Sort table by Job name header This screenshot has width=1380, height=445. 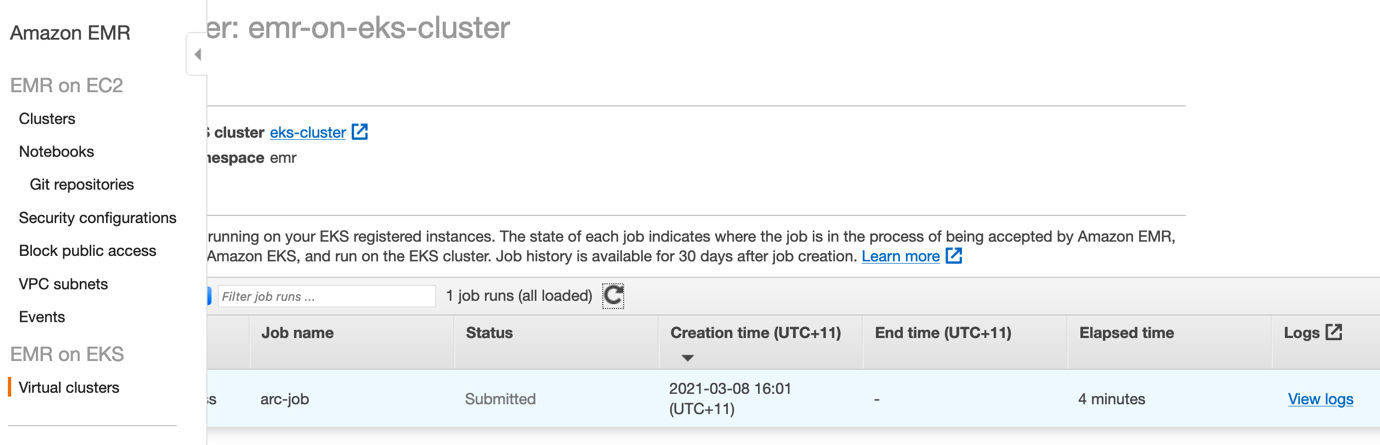pos(297,333)
